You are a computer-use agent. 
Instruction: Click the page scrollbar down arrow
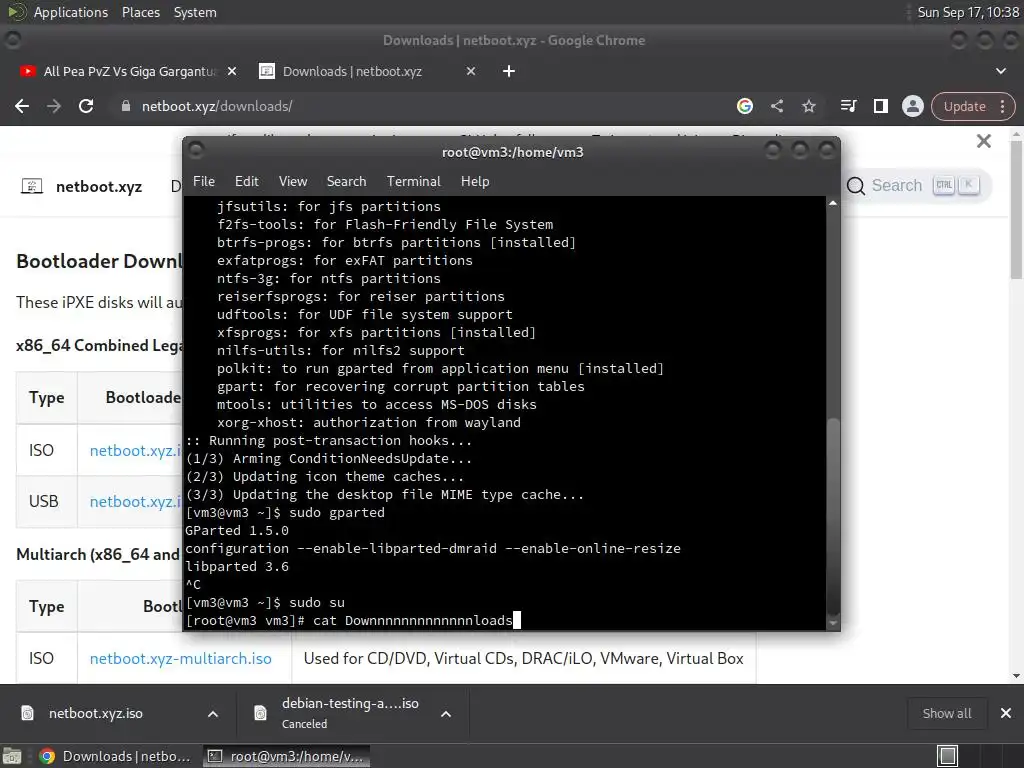pos(1016,677)
